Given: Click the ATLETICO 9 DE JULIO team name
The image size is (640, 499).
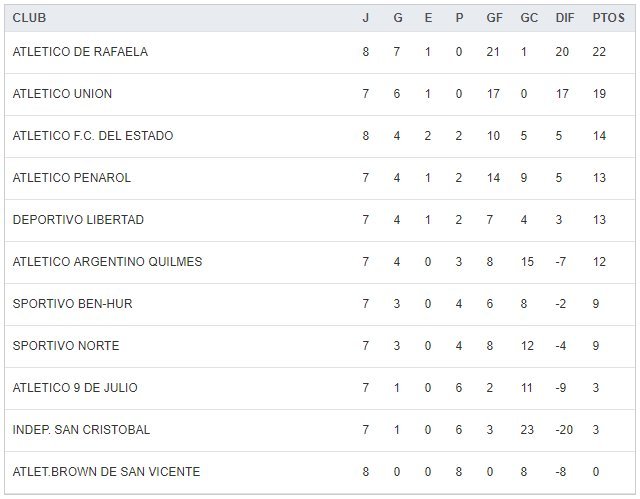Looking at the screenshot, I should [75, 388].
